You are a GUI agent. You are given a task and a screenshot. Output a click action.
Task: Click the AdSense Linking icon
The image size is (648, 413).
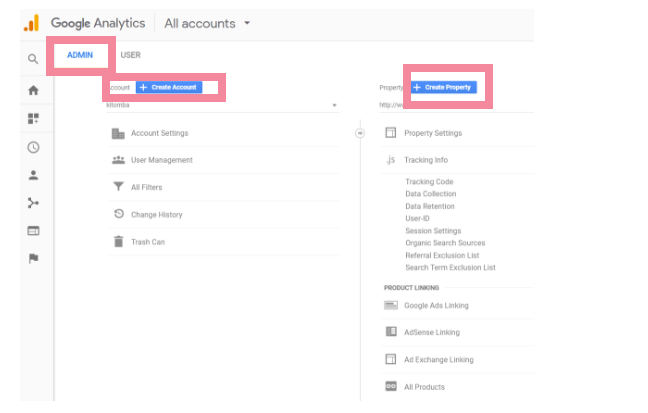click(391, 332)
